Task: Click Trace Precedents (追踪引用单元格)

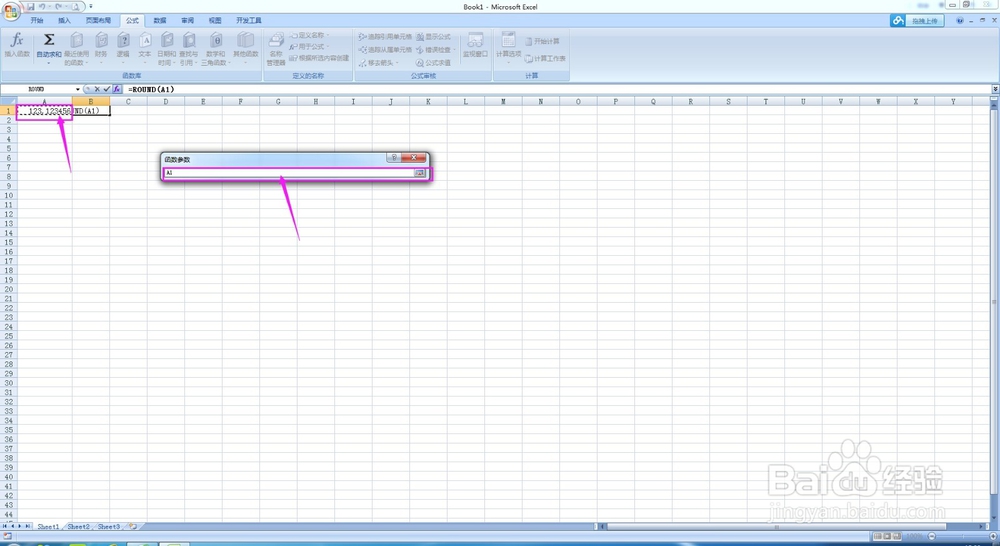Action: 385,37
